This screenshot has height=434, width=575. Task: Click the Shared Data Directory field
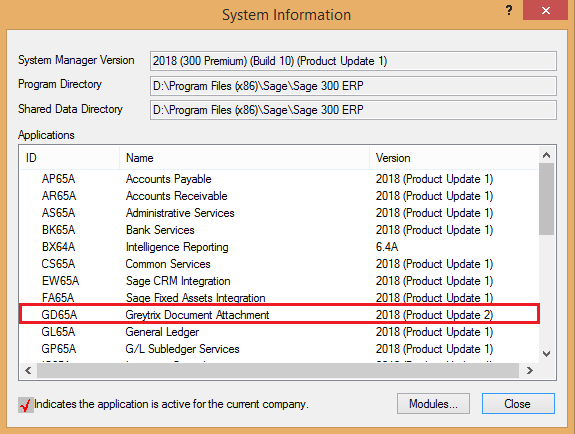click(353, 110)
